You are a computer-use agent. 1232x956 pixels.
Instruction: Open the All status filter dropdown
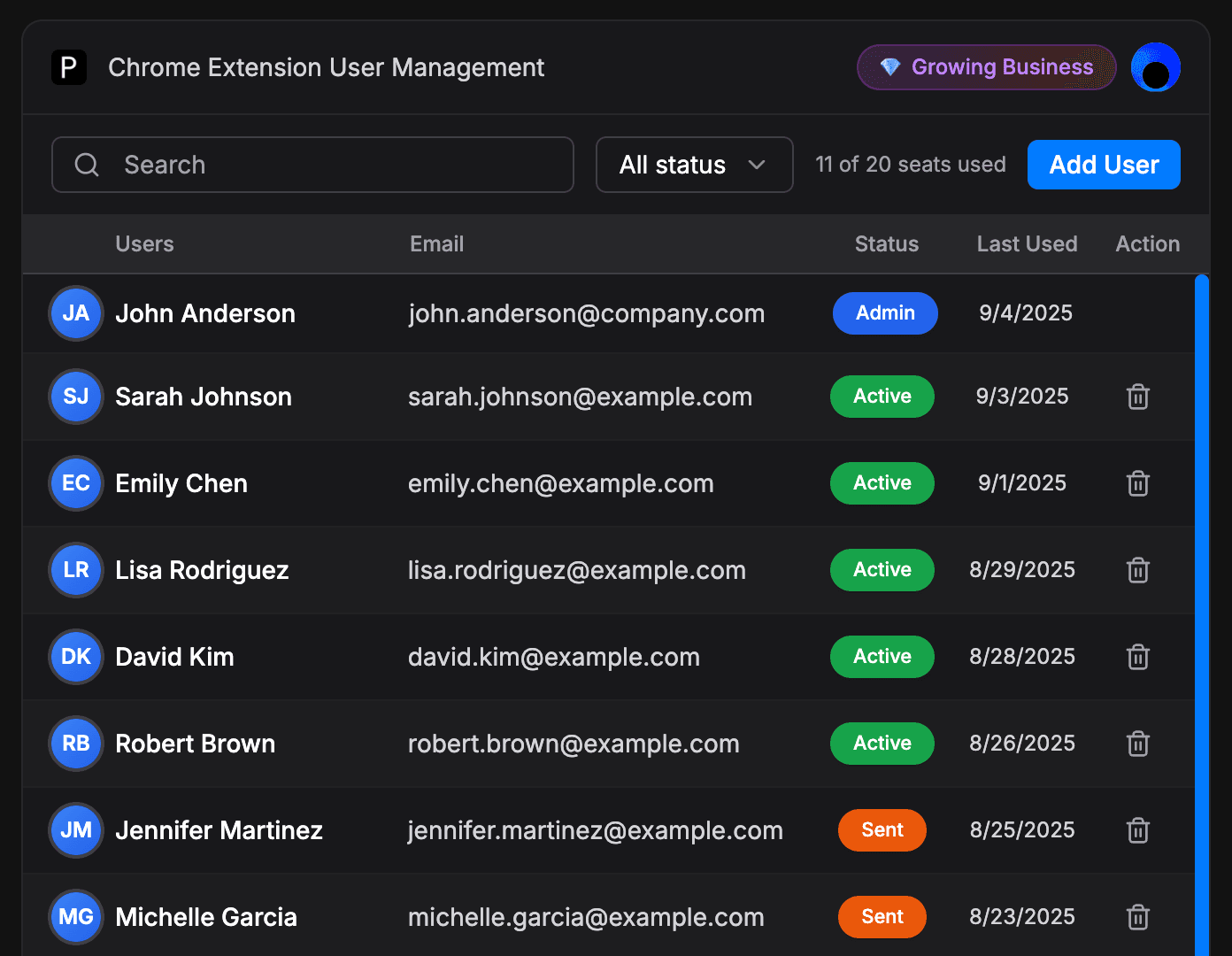point(694,165)
